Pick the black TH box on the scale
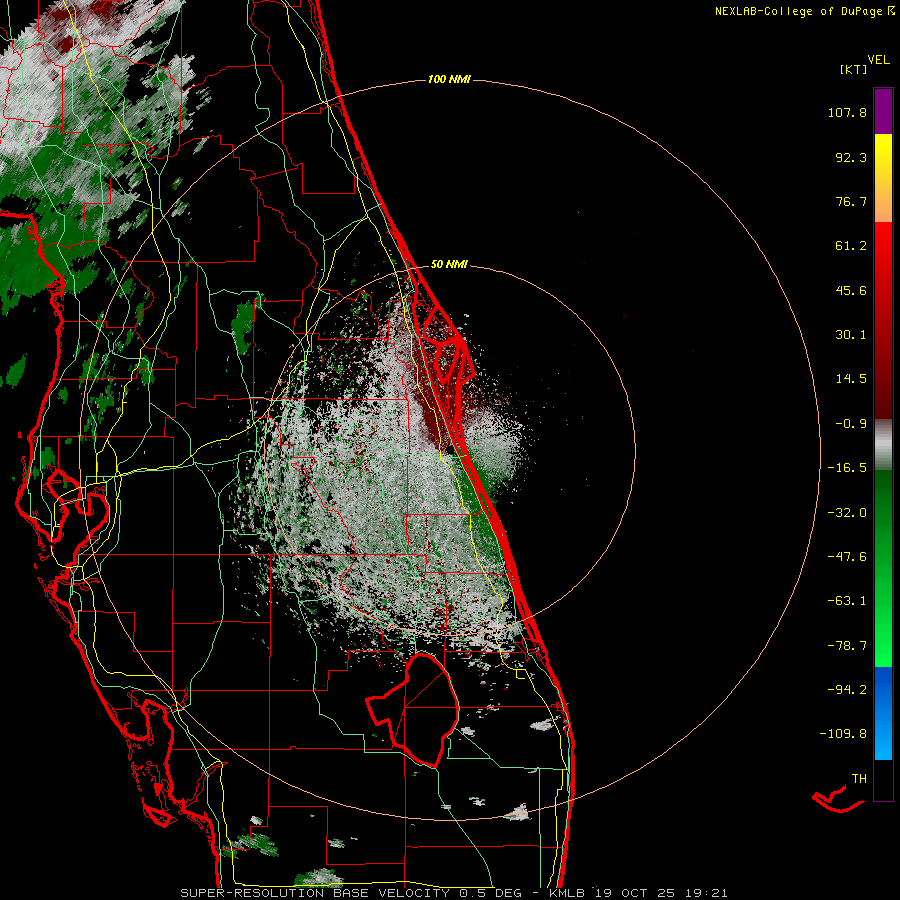The image size is (900, 900). (883, 780)
